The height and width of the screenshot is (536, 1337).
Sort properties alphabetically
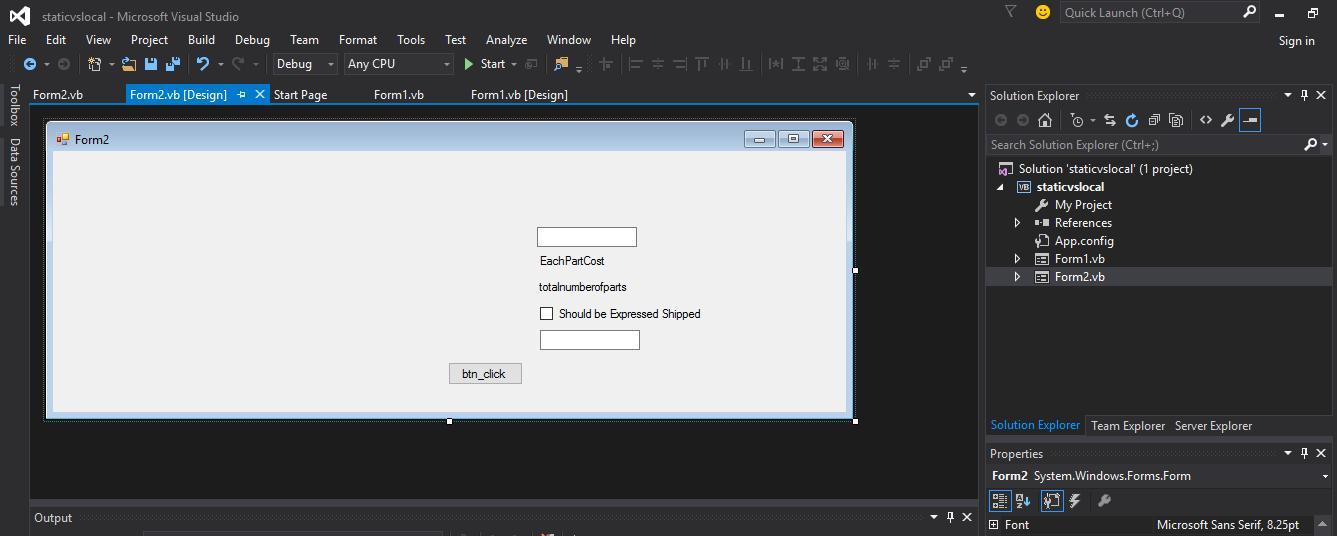point(1023,501)
